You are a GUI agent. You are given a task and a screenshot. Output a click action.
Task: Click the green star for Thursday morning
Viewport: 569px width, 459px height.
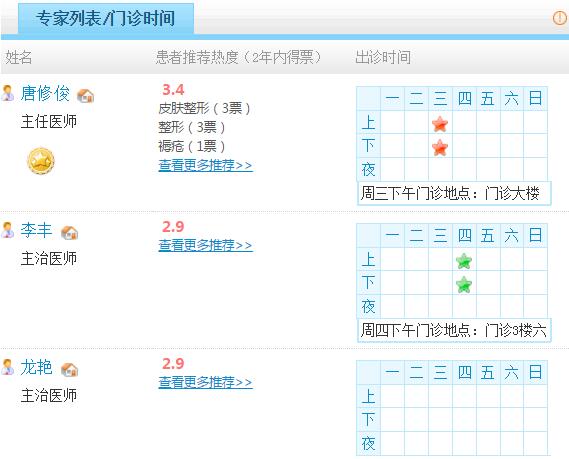[x=464, y=261]
